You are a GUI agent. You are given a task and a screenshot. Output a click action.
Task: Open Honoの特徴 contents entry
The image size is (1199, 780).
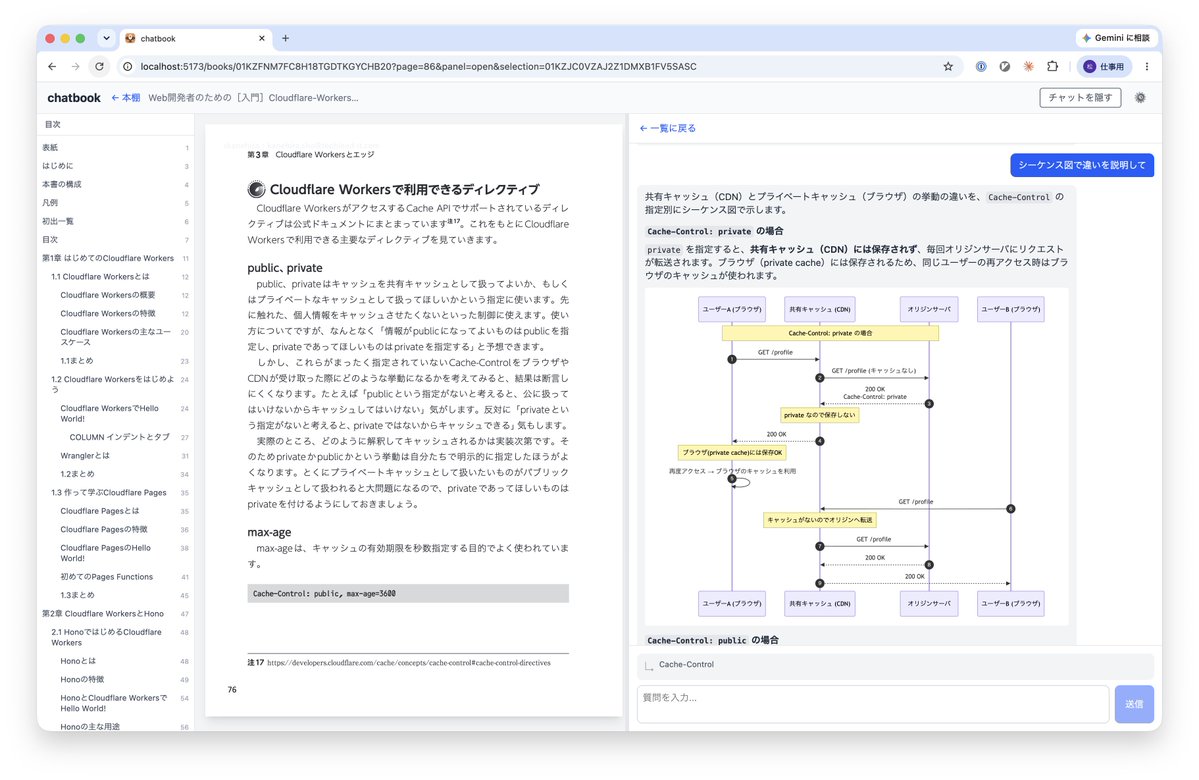pyautogui.click(x=115, y=680)
